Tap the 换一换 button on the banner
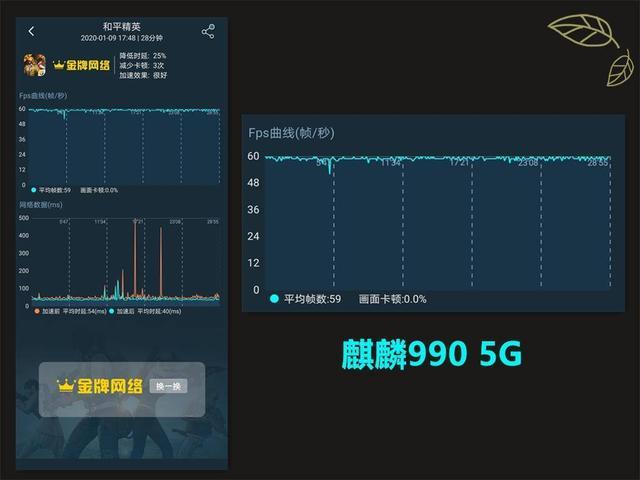 [169, 386]
